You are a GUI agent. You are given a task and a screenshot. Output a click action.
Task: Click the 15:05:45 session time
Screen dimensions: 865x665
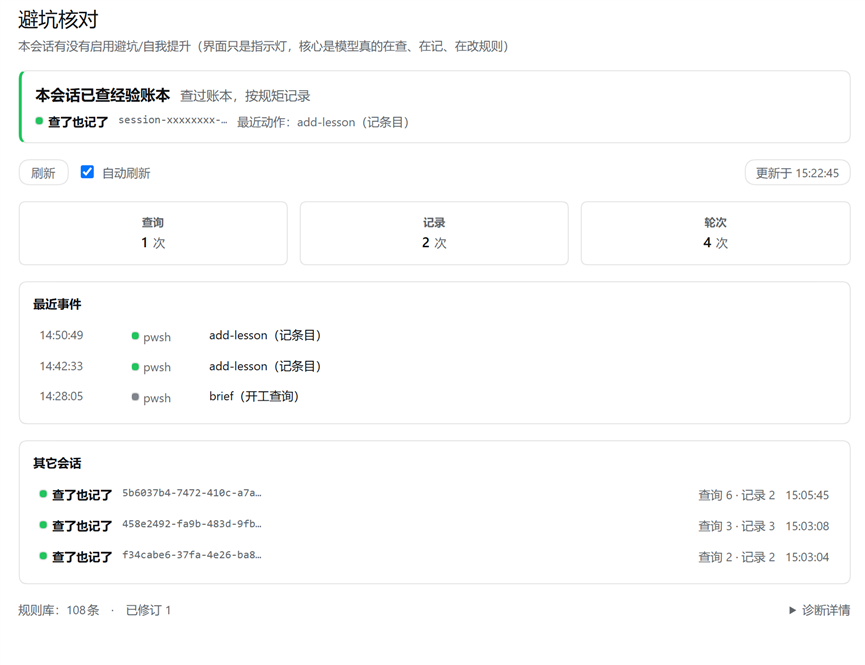[807, 495]
